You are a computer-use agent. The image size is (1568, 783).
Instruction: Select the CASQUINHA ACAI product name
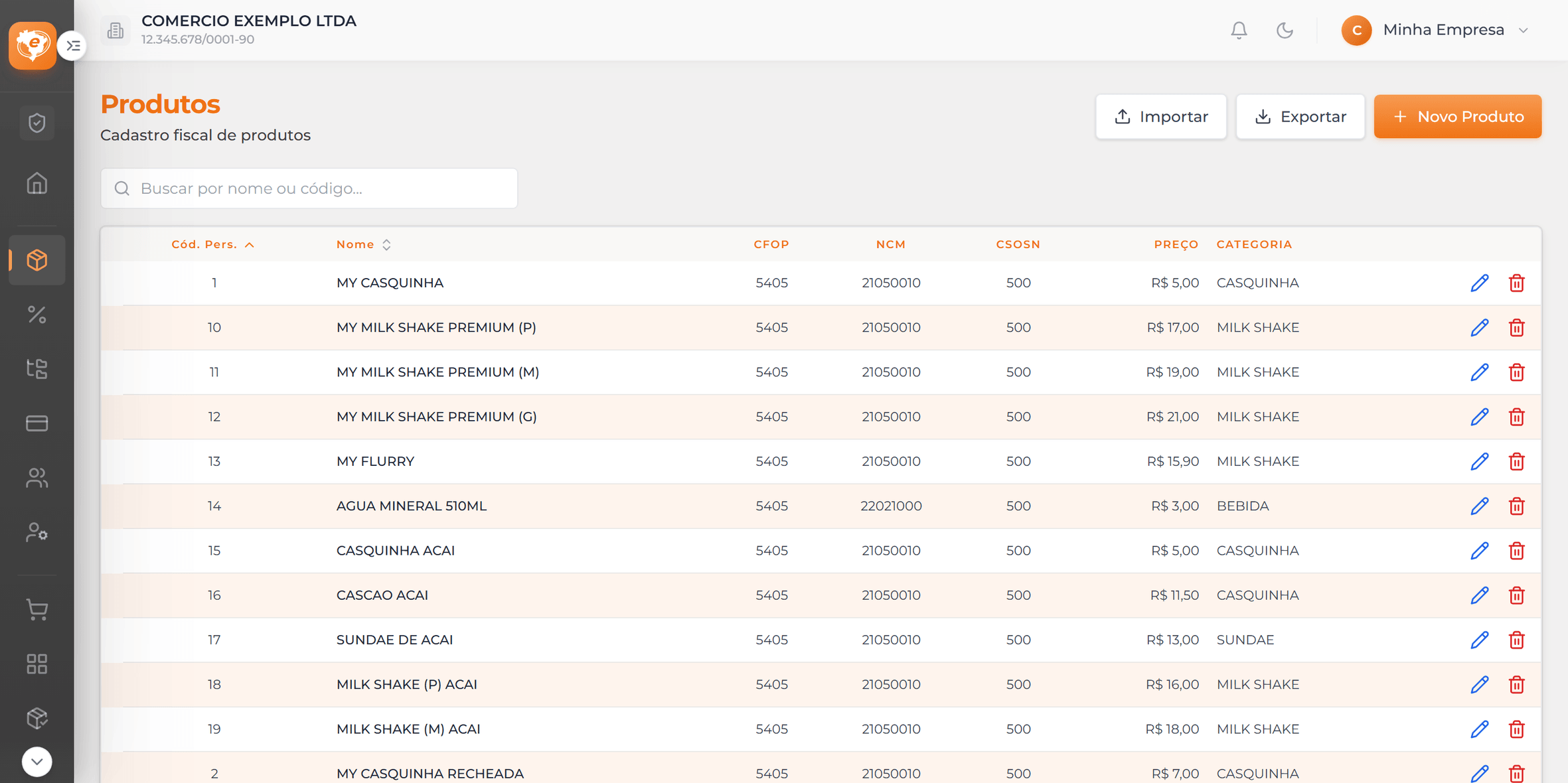(x=396, y=551)
